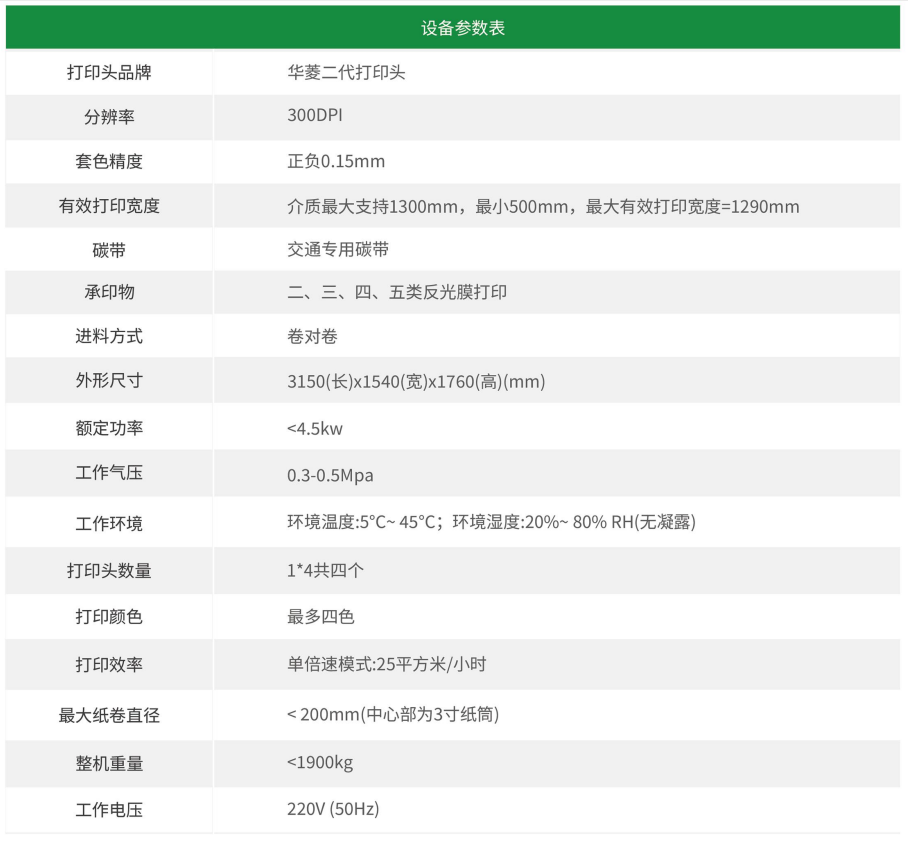
Task: Click the 有效打印宽度 row label
Action: [109, 206]
